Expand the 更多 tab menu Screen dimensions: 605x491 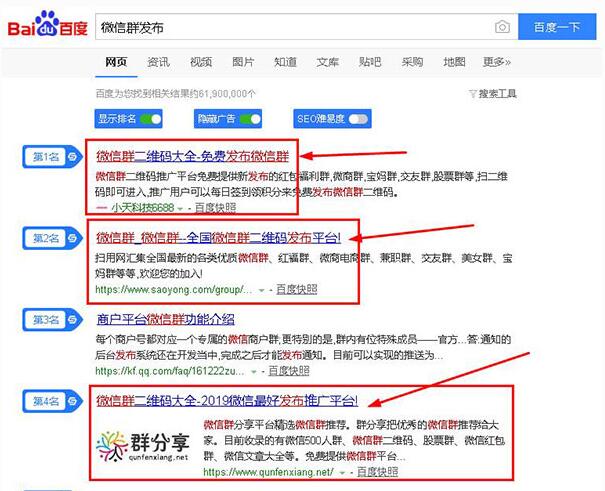496,62
